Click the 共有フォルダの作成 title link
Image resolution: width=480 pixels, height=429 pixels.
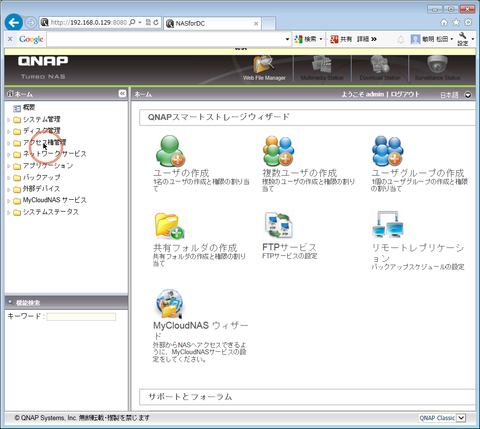pyautogui.click(x=195, y=248)
